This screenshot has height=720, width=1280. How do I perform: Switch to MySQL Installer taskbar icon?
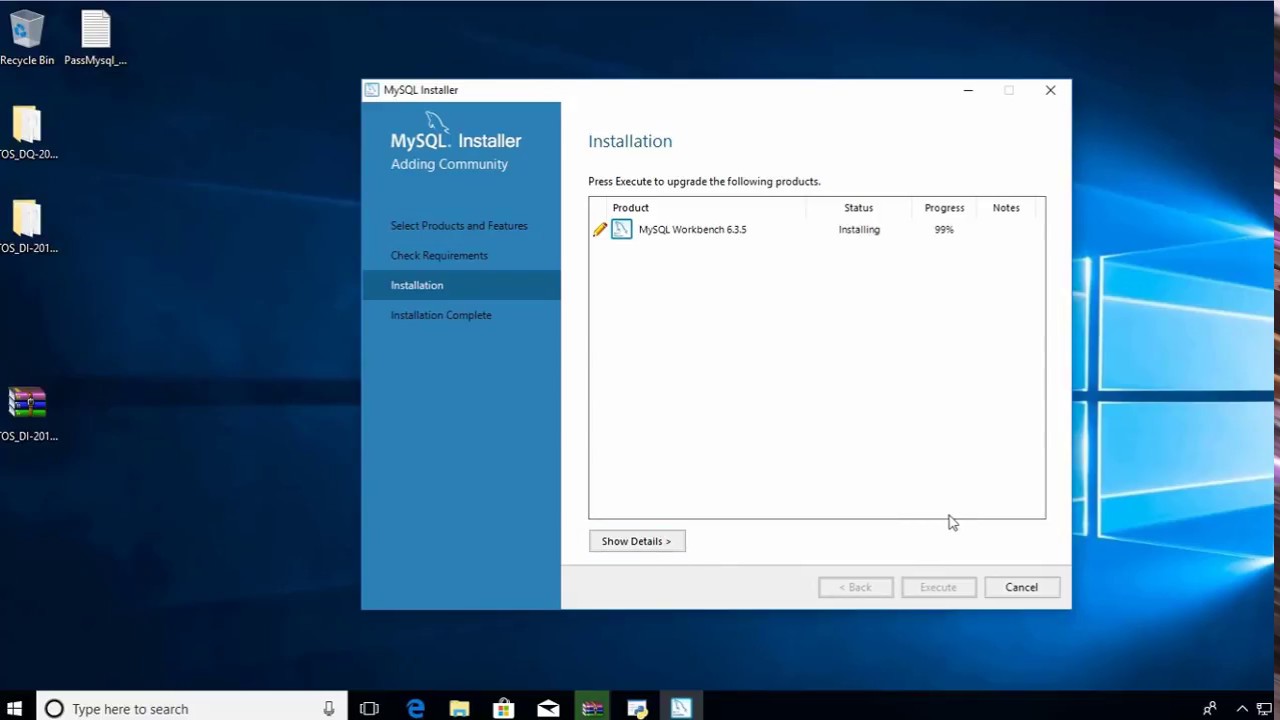coord(681,709)
